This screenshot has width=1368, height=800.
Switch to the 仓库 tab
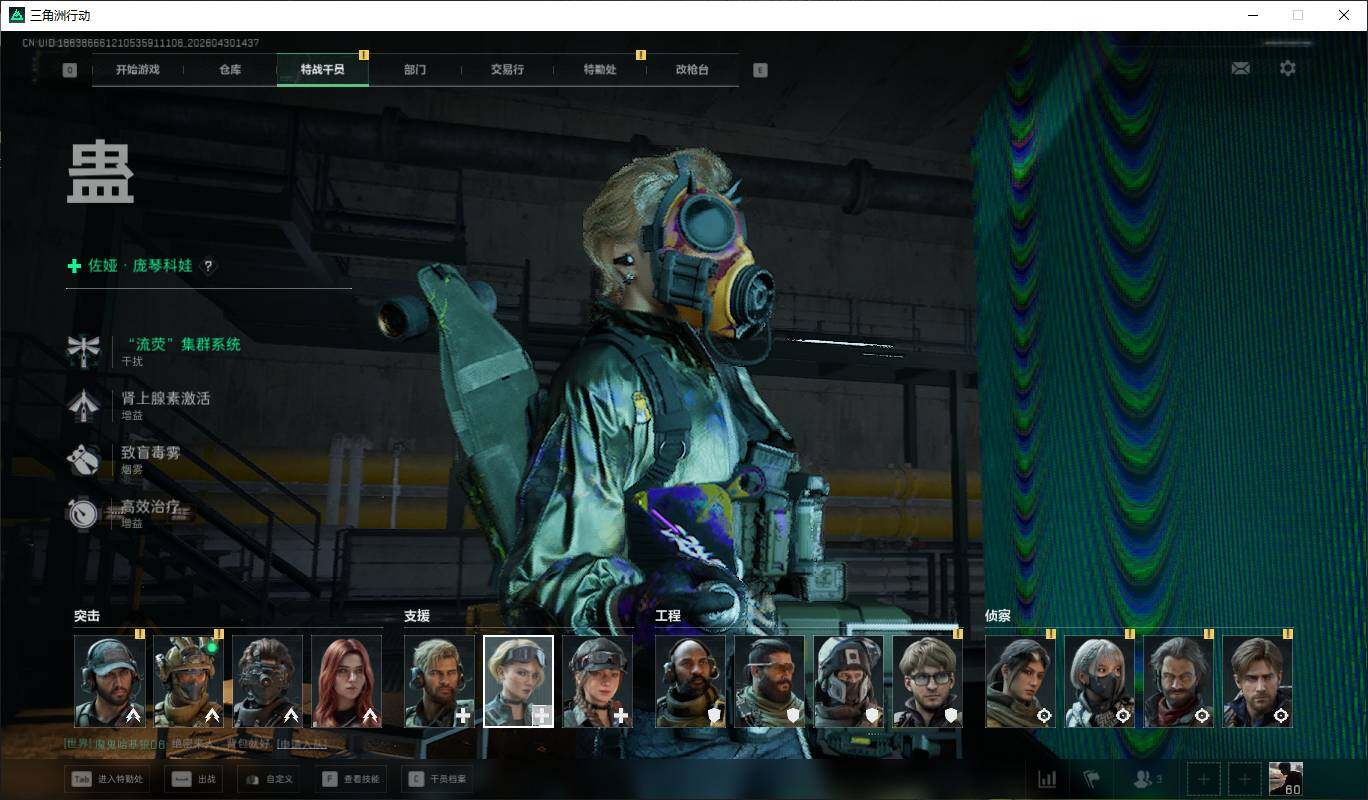230,70
